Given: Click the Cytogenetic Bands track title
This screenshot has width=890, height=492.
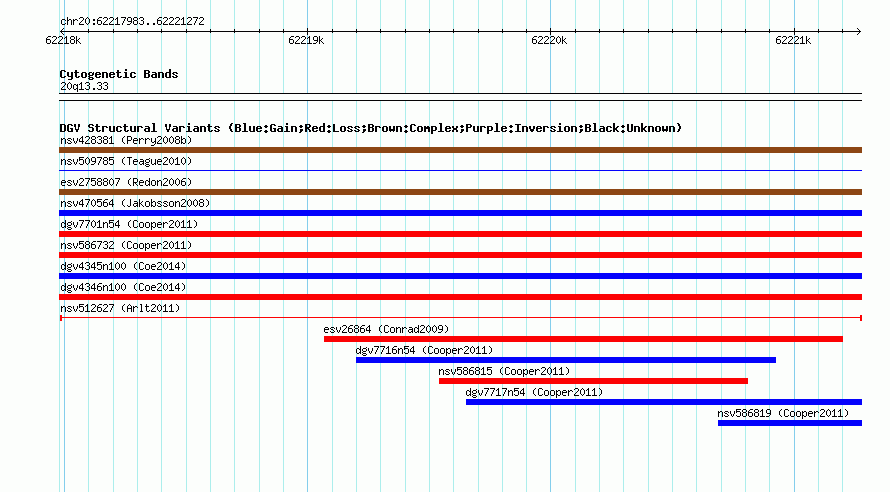Looking at the screenshot, I should click(x=119, y=74).
